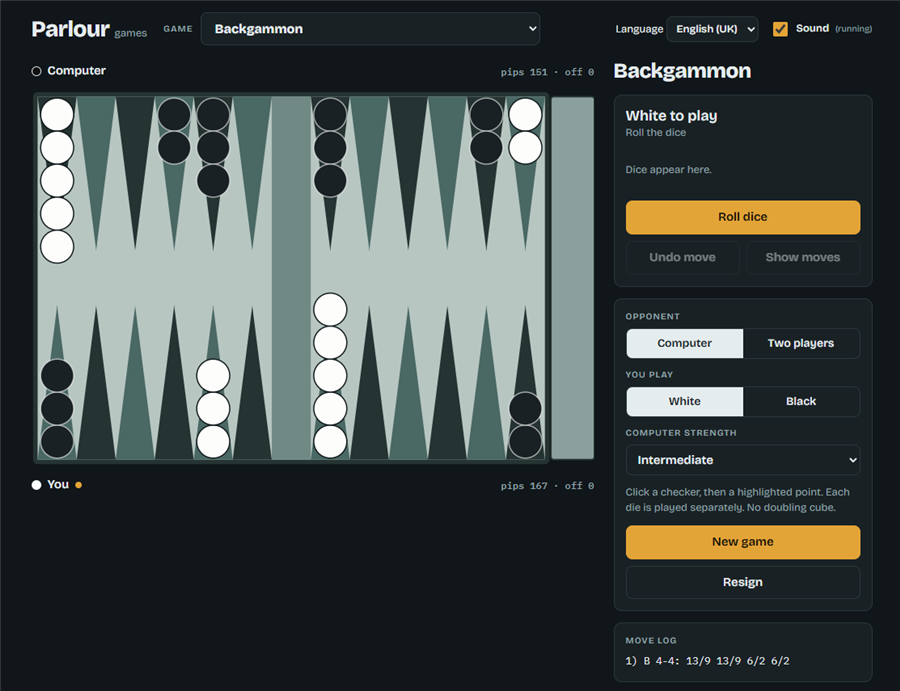Viewport: 900px width, 691px height.
Task: Click the orange turn indicator dot next to You
Action: click(79, 485)
